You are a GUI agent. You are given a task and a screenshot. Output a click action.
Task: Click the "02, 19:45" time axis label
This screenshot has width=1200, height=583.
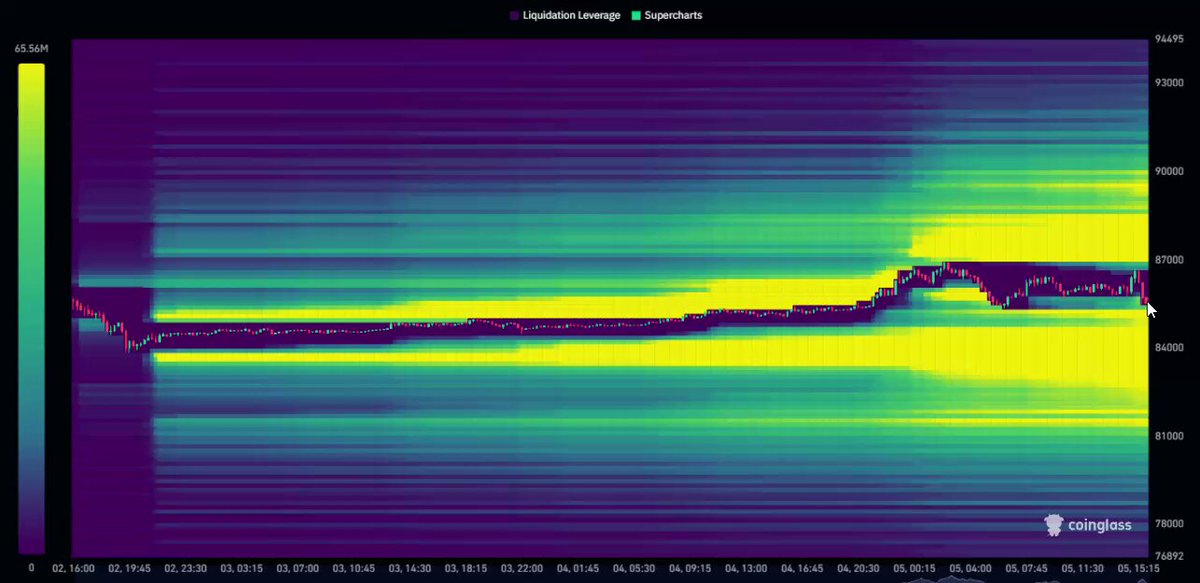point(129,568)
